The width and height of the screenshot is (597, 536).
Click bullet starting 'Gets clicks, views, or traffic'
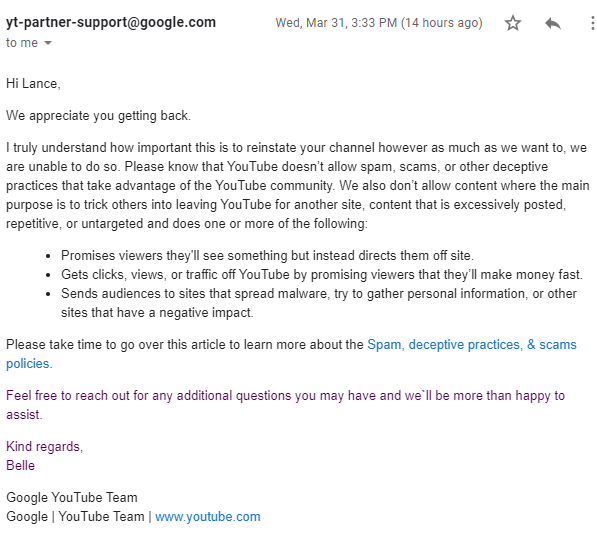click(x=322, y=274)
